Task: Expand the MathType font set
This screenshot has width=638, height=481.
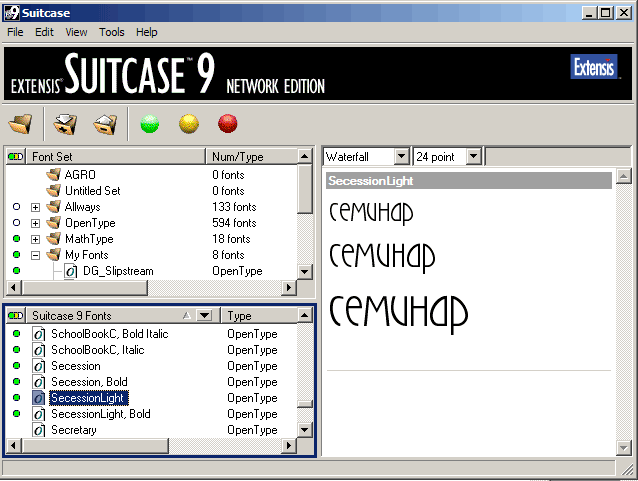Action: click(35, 239)
